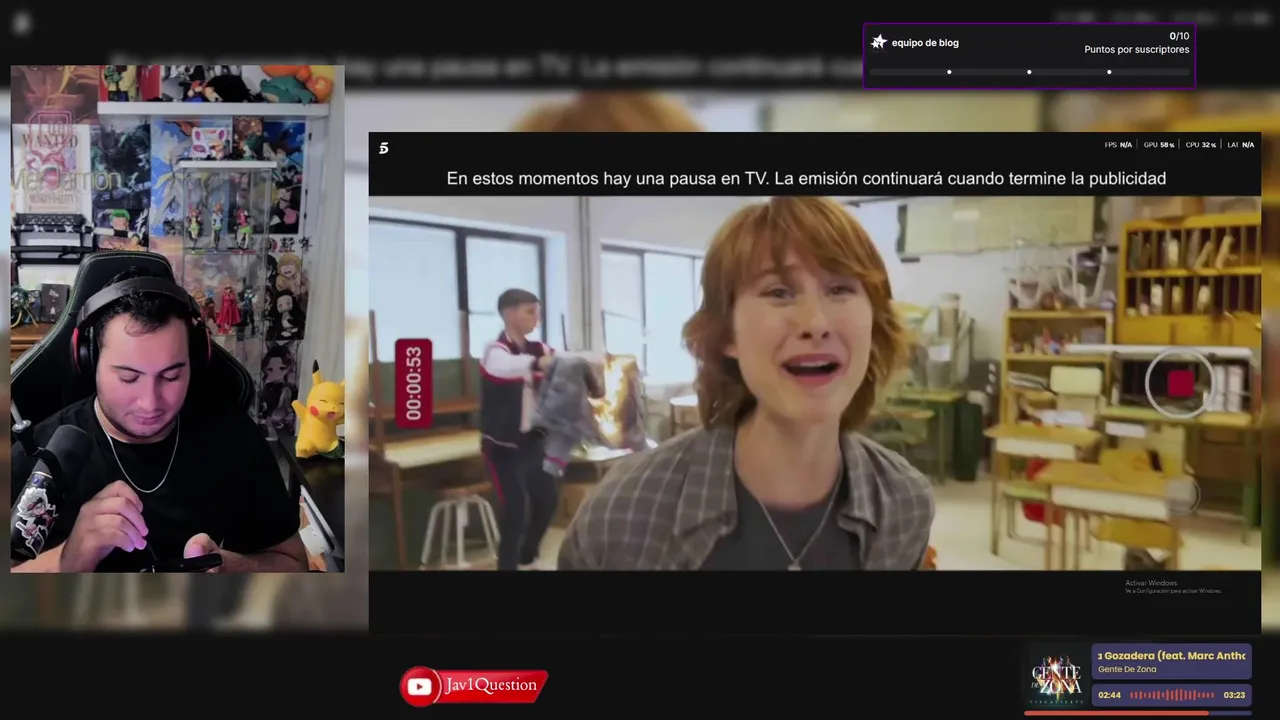Click the red song progress bar under the widget

point(1138,713)
